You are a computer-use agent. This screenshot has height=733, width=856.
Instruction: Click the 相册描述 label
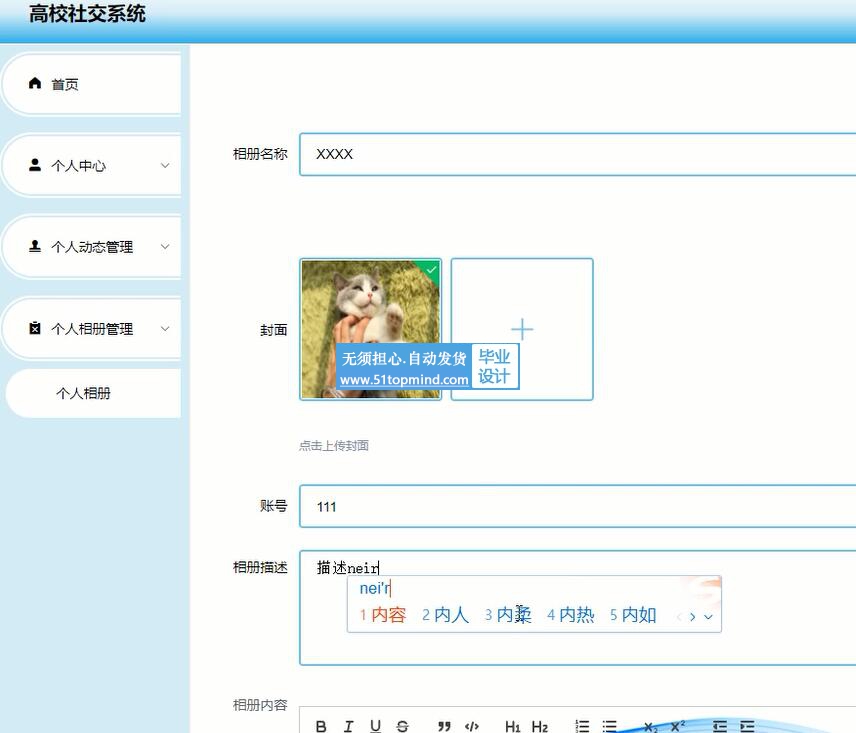click(260, 567)
